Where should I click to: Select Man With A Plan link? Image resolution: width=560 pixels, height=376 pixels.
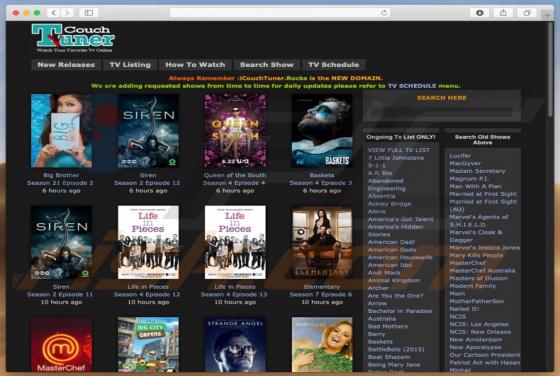(475, 186)
